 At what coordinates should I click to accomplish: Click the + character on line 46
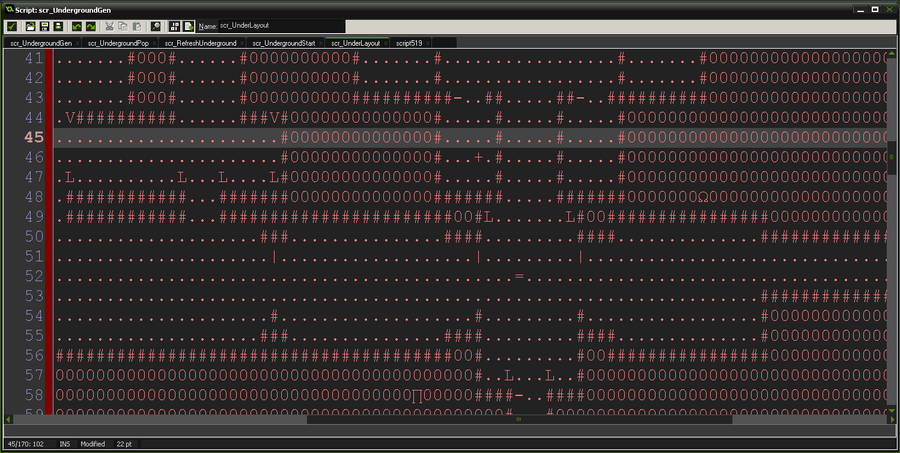479,157
